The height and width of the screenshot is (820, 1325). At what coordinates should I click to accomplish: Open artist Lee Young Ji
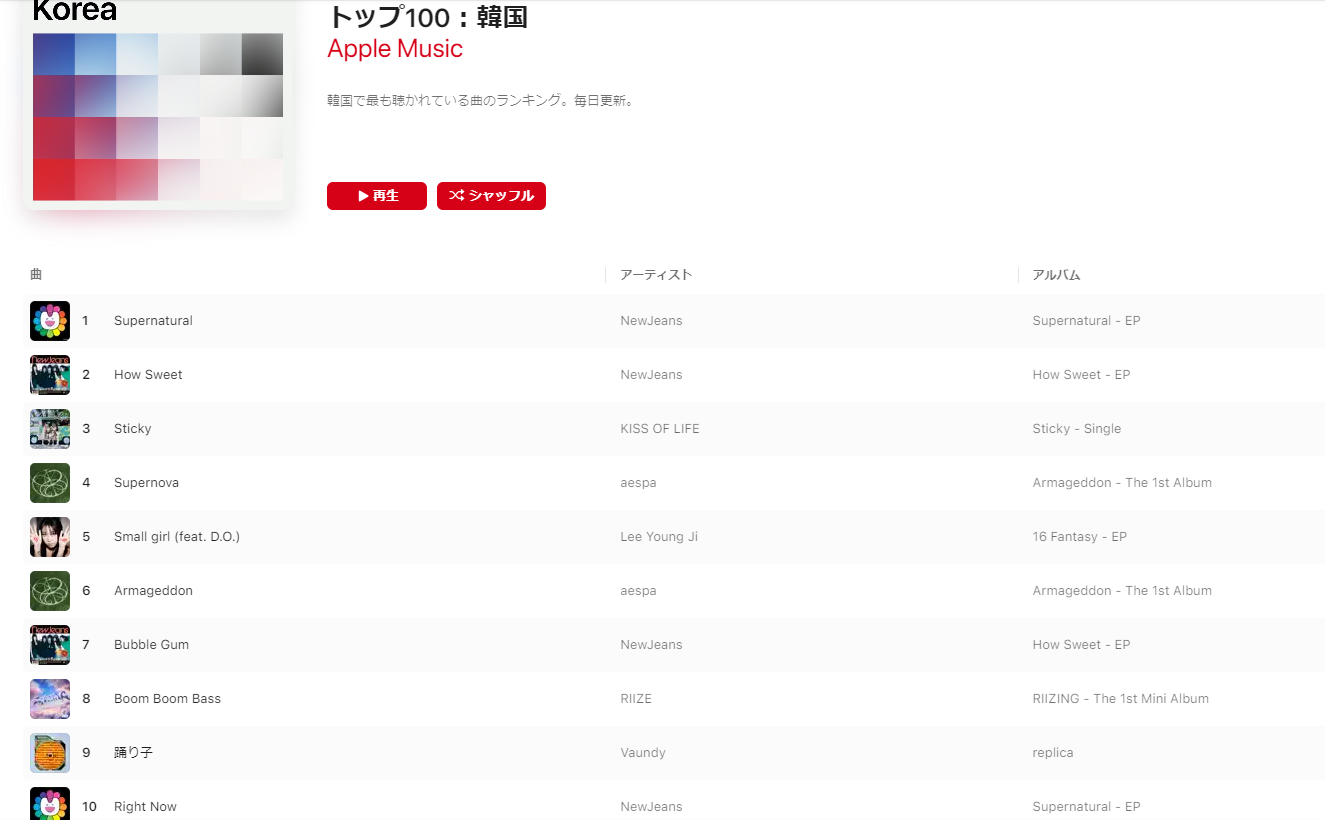tap(659, 537)
